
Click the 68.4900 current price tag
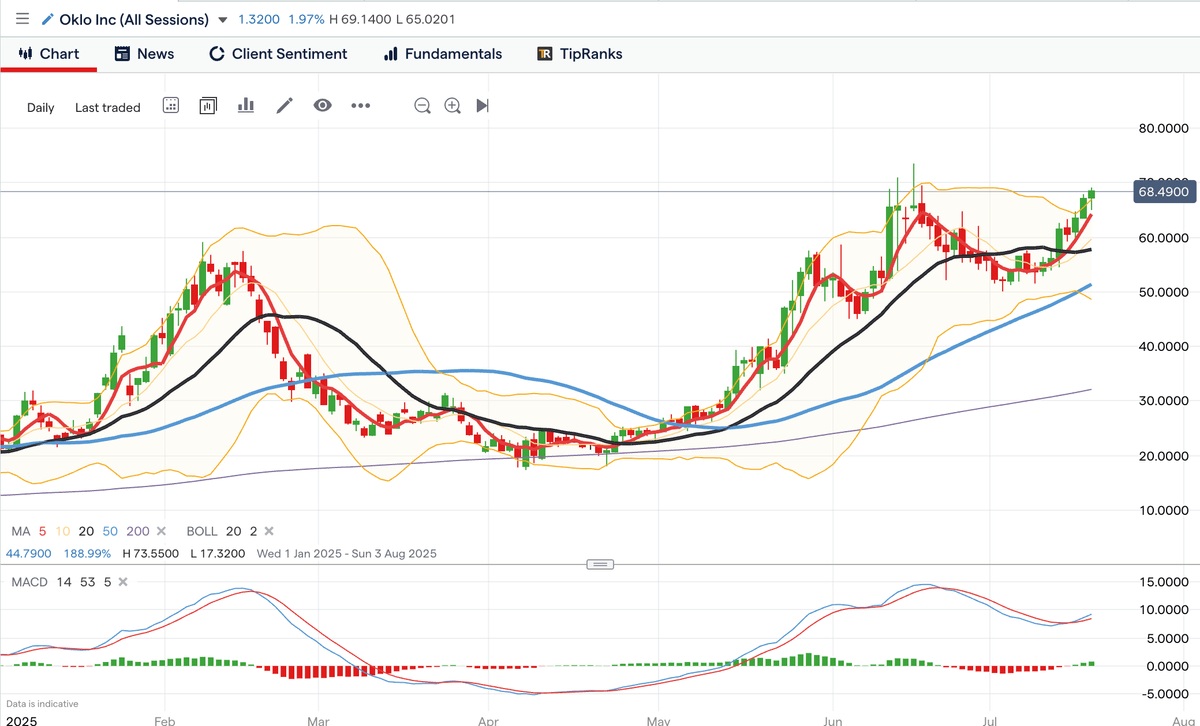pos(1164,191)
